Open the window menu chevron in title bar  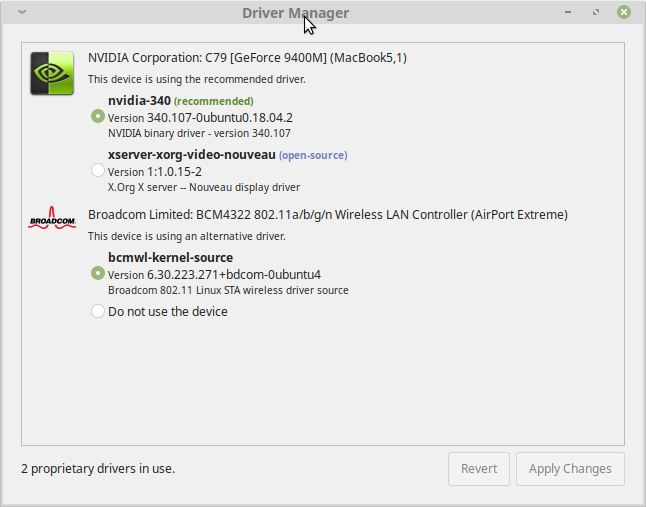click(22, 12)
